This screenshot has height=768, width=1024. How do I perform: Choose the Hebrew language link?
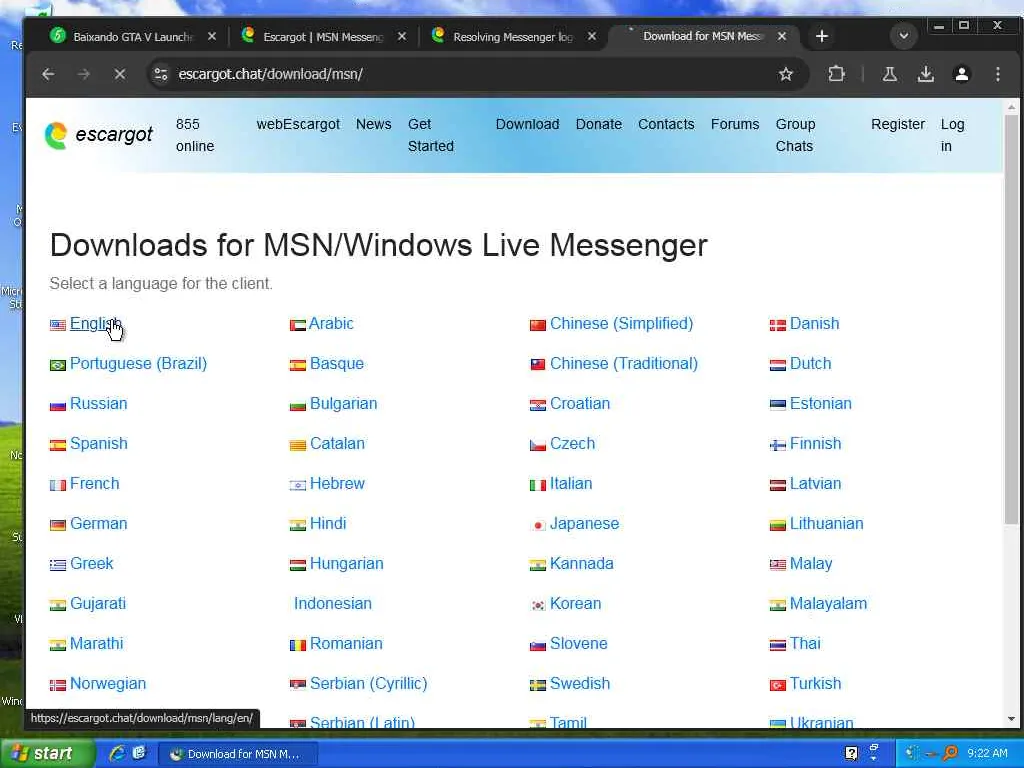click(337, 483)
